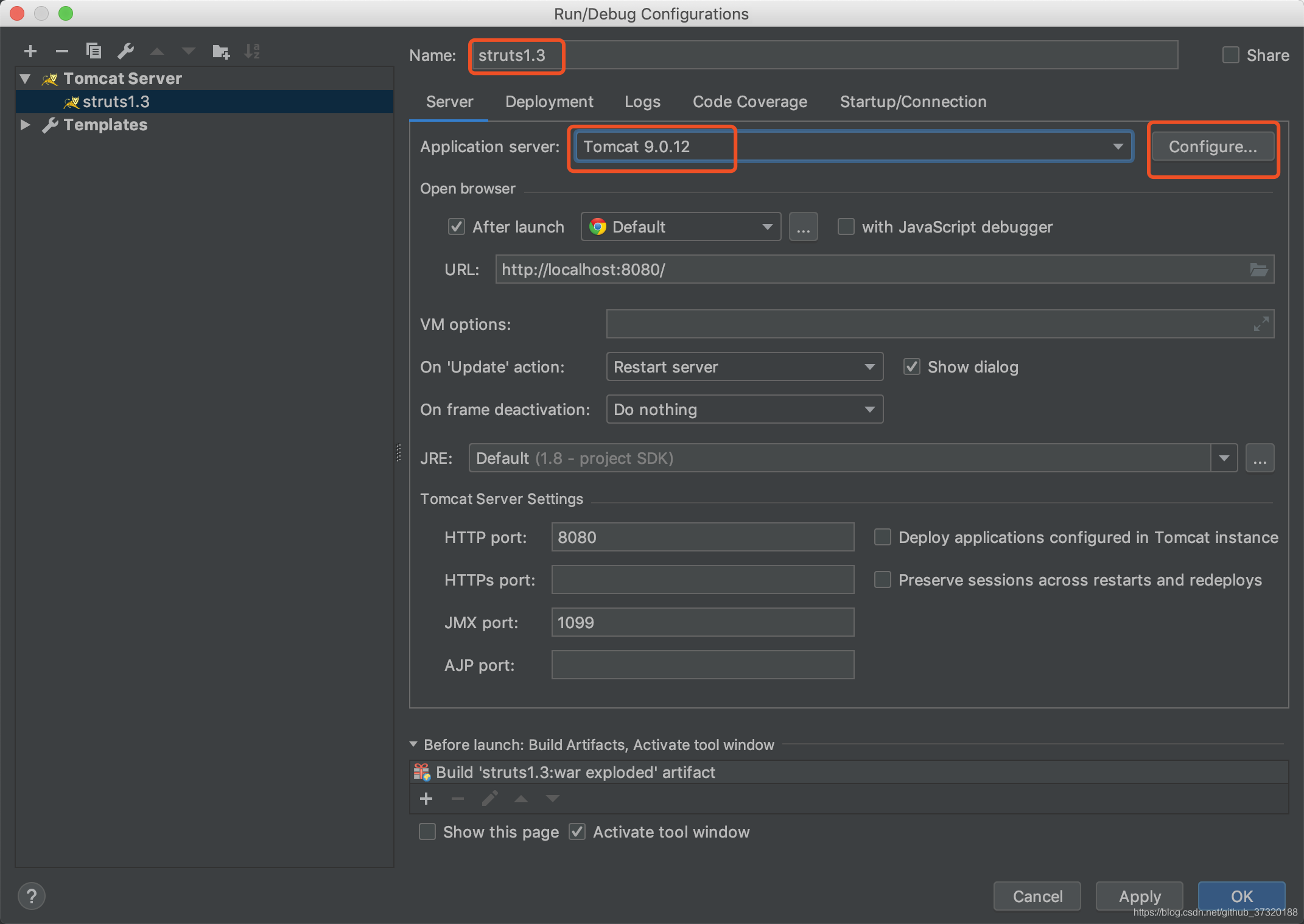Click into the URL text field
1304x924 pixels.
point(885,270)
